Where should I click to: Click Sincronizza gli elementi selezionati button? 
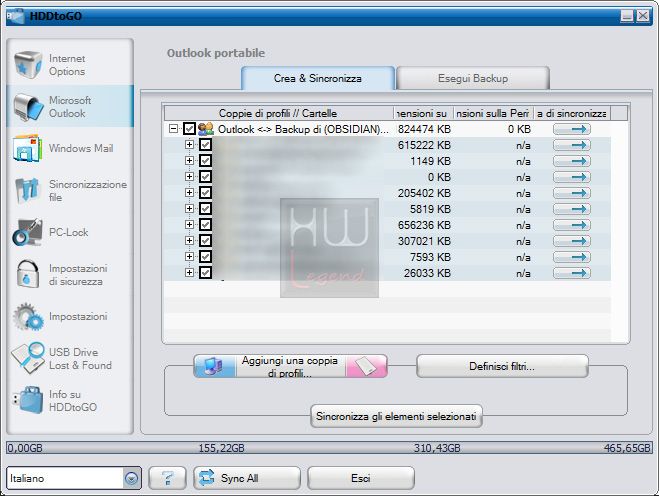(x=396, y=416)
